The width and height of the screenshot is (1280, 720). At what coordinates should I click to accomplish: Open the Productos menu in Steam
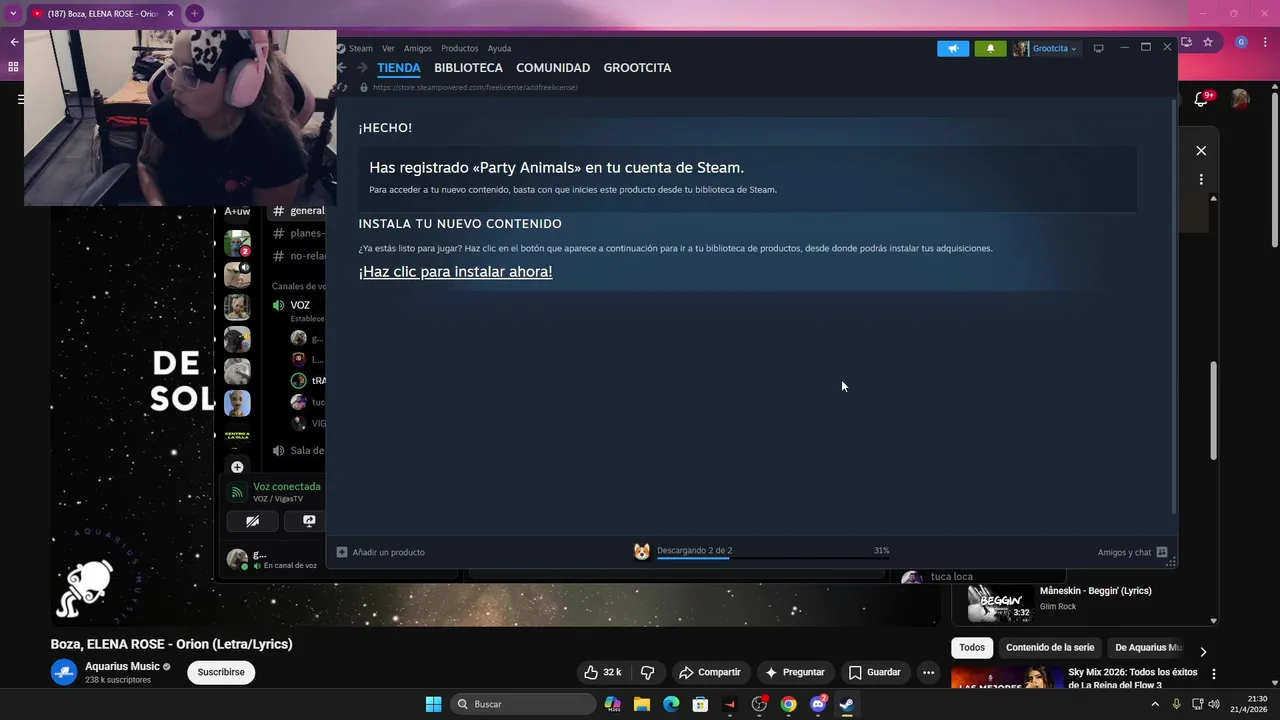point(460,48)
